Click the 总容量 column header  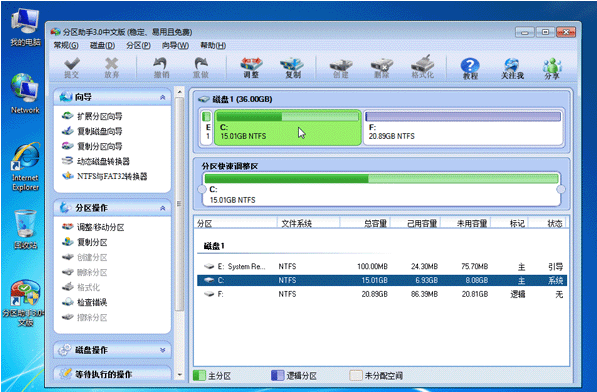(x=366, y=223)
